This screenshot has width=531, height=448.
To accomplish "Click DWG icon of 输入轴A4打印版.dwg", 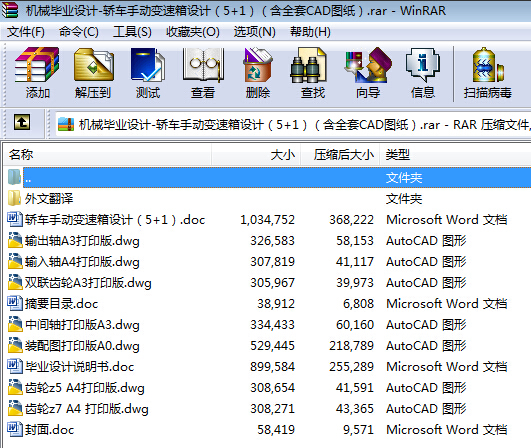I will 15,261.
